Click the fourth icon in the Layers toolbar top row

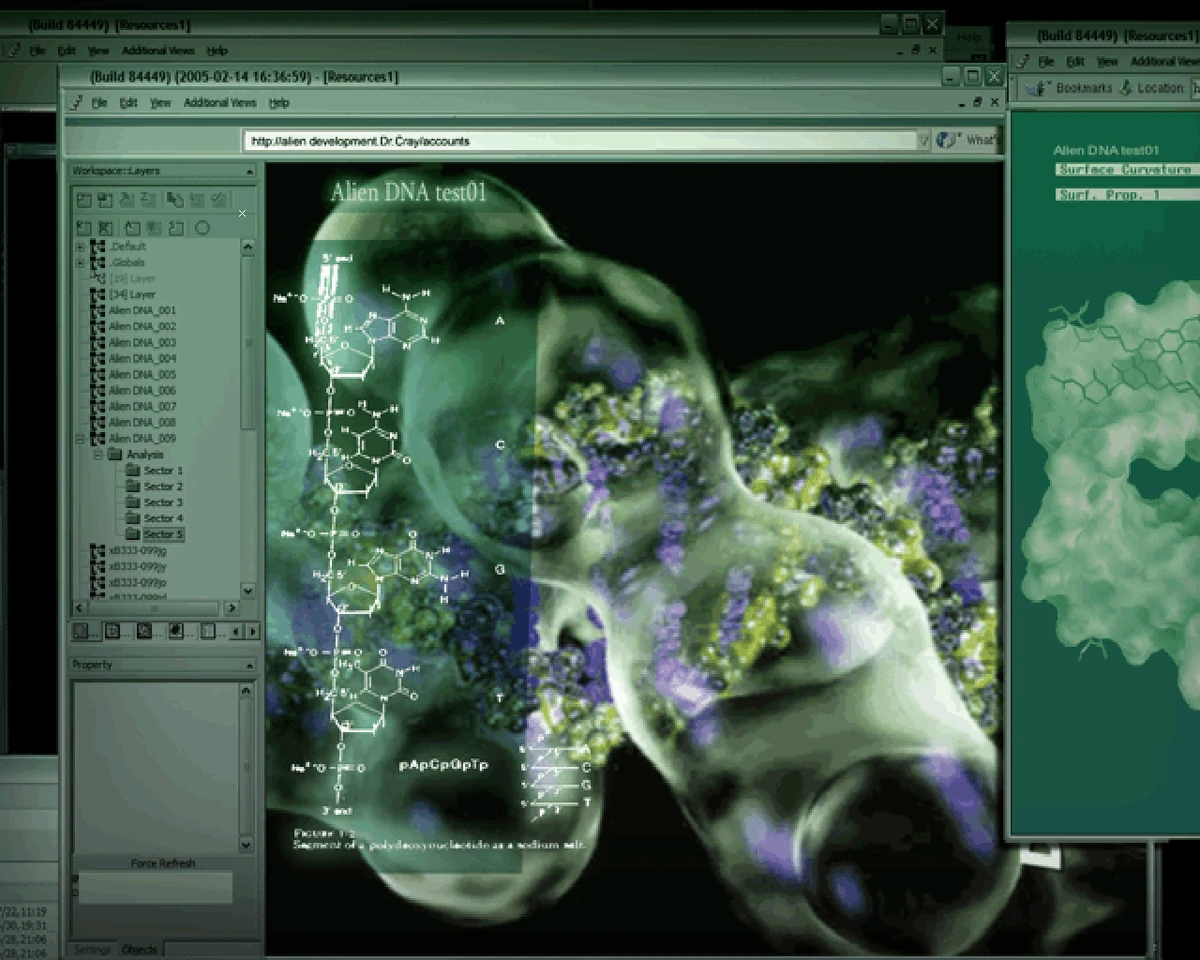click(148, 200)
